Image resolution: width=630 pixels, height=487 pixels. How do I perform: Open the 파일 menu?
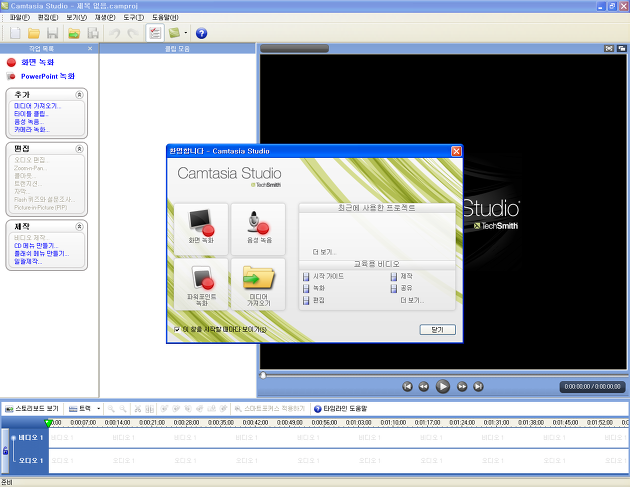coord(20,17)
